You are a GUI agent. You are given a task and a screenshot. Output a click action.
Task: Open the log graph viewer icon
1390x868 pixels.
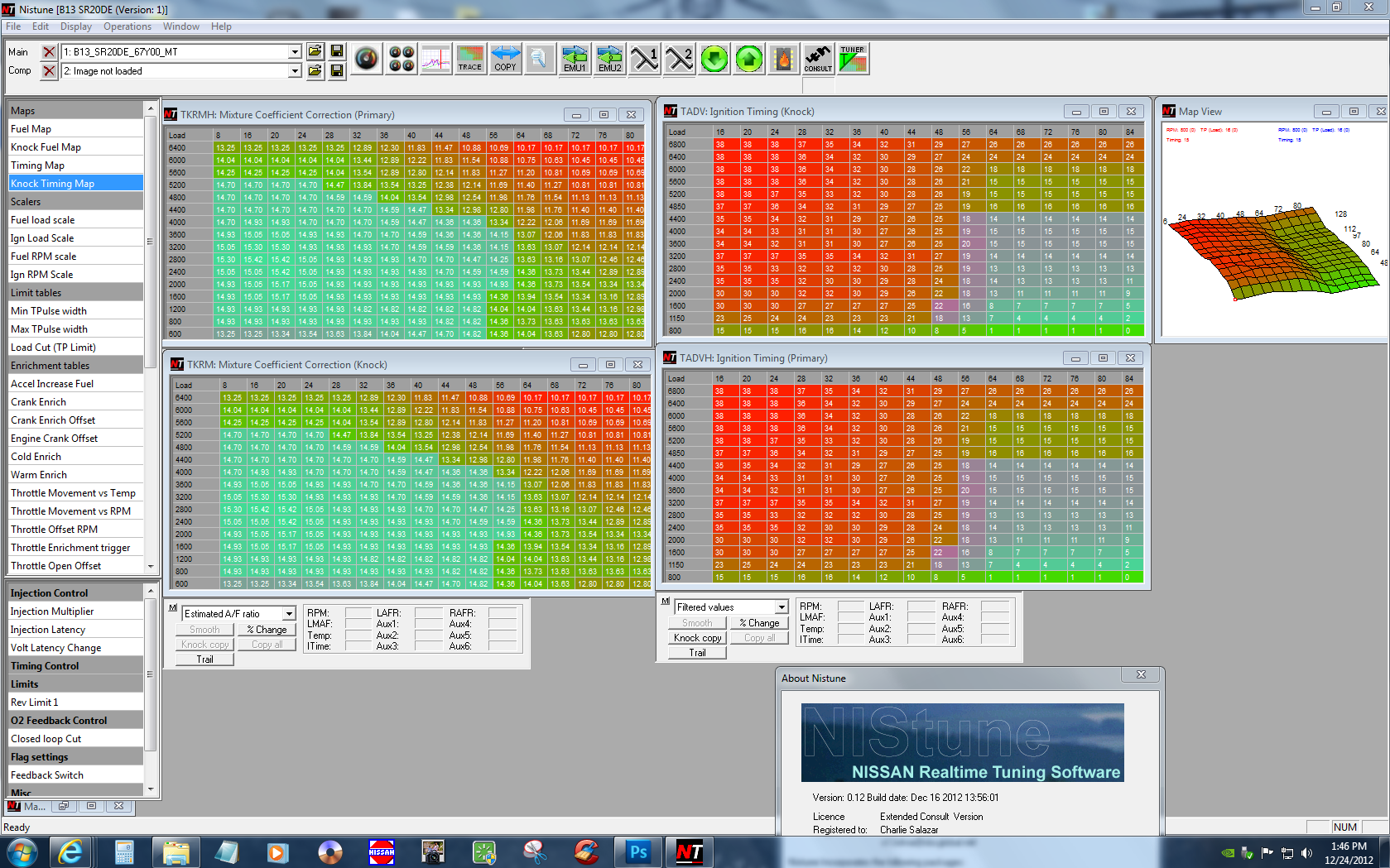point(435,59)
